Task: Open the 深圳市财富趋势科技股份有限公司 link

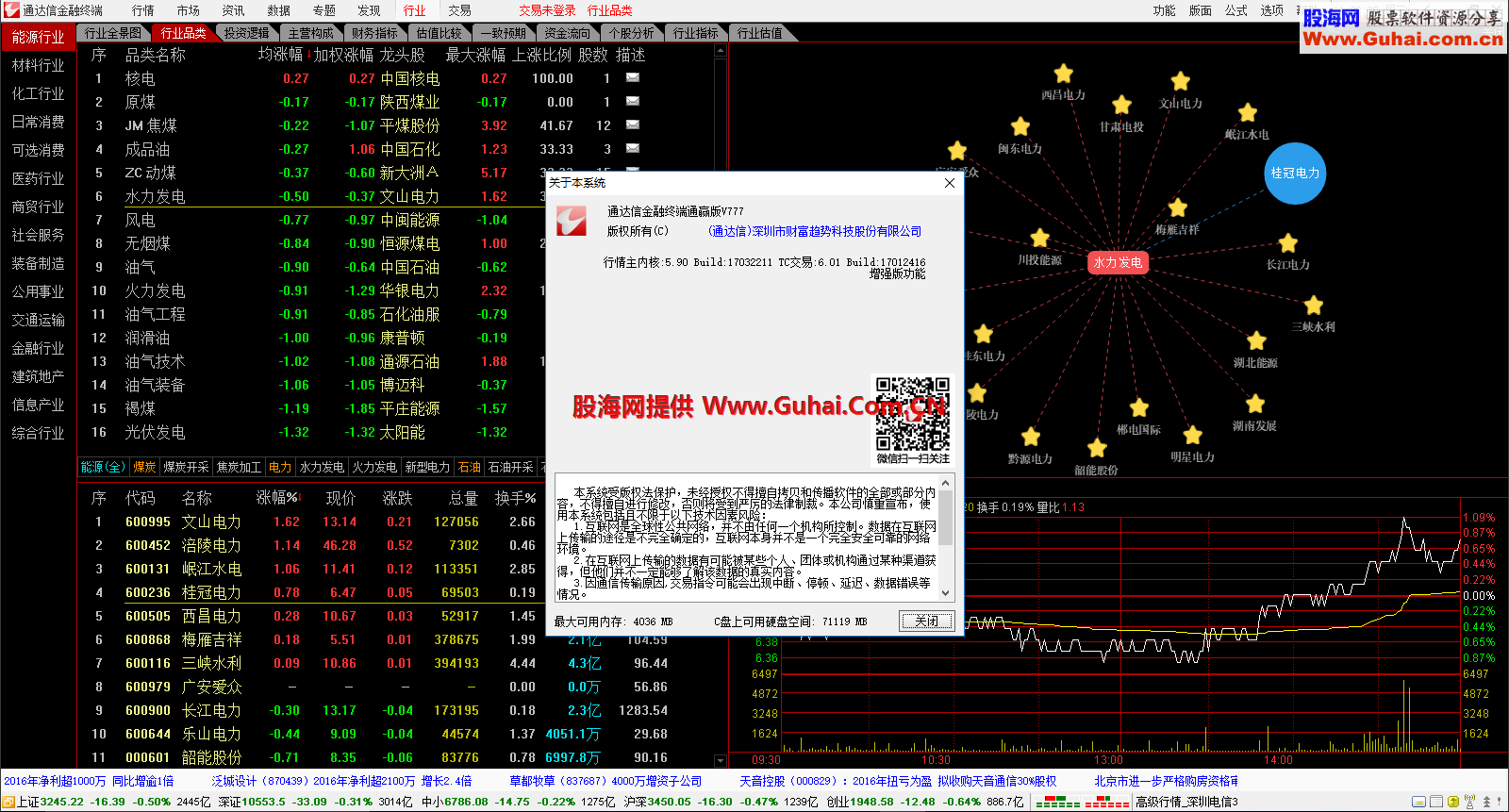Action: [815, 231]
